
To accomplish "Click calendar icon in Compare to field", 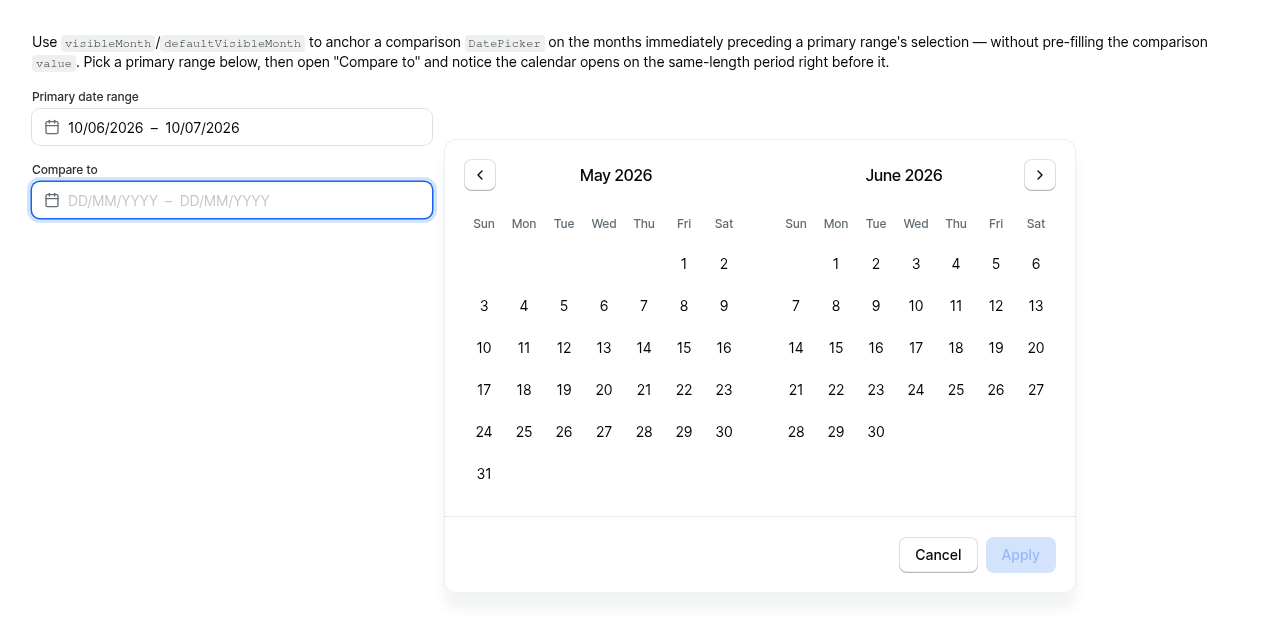I will (x=52, y=200).
